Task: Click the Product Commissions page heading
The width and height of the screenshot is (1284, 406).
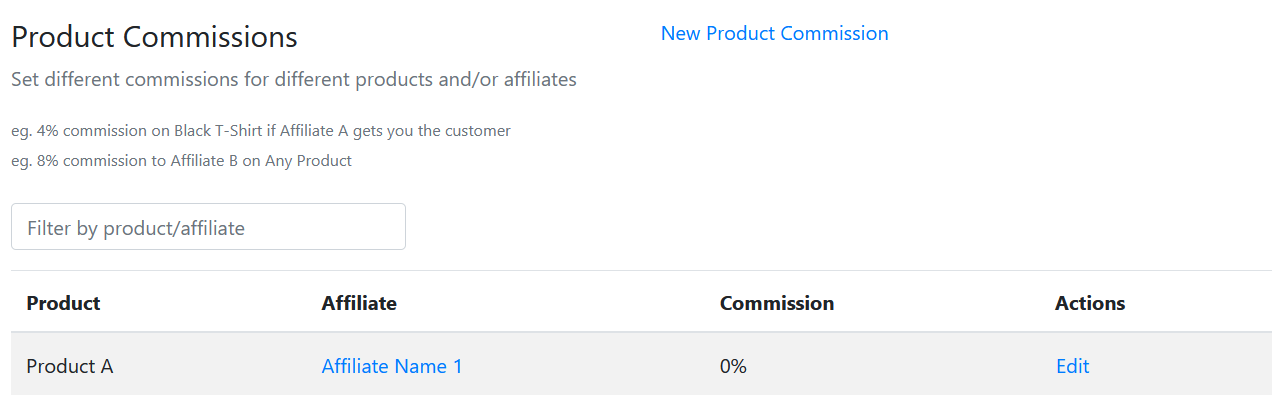Action: tap(154, 37)
